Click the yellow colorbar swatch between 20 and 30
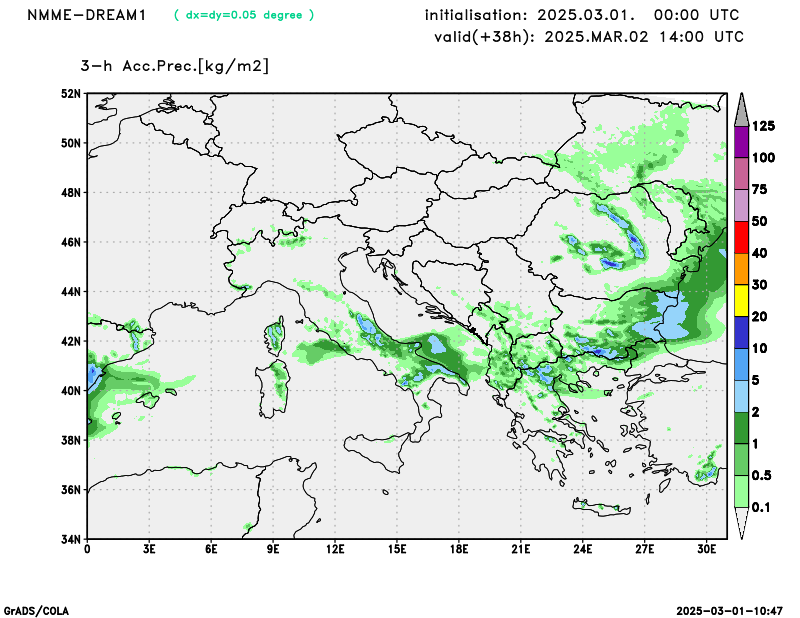The image size is (800, 618). [x=741, y=301]
